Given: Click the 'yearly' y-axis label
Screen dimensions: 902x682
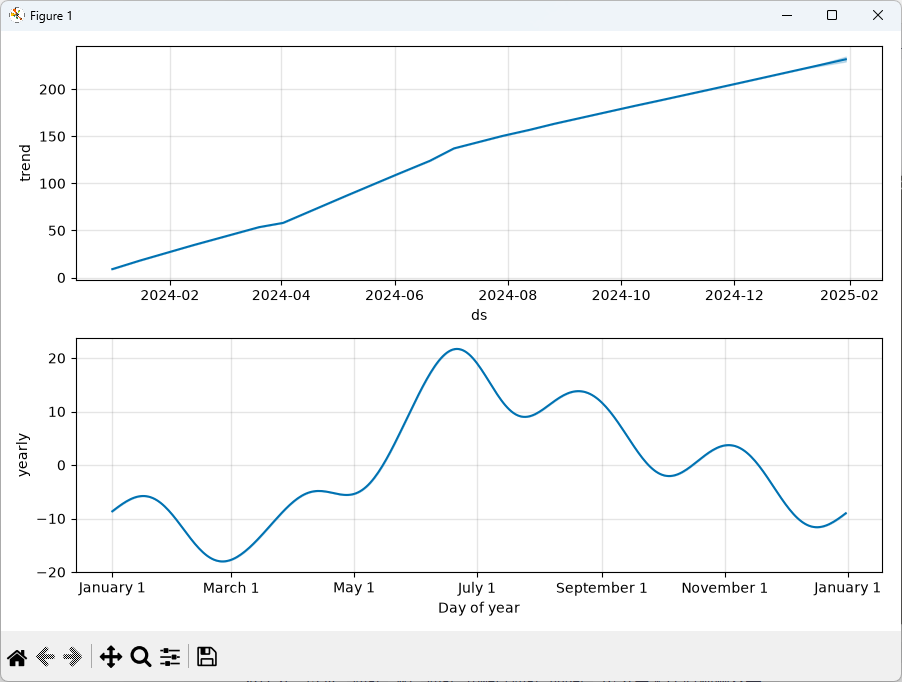Looking at the screenshot, I should pos(22,455).
